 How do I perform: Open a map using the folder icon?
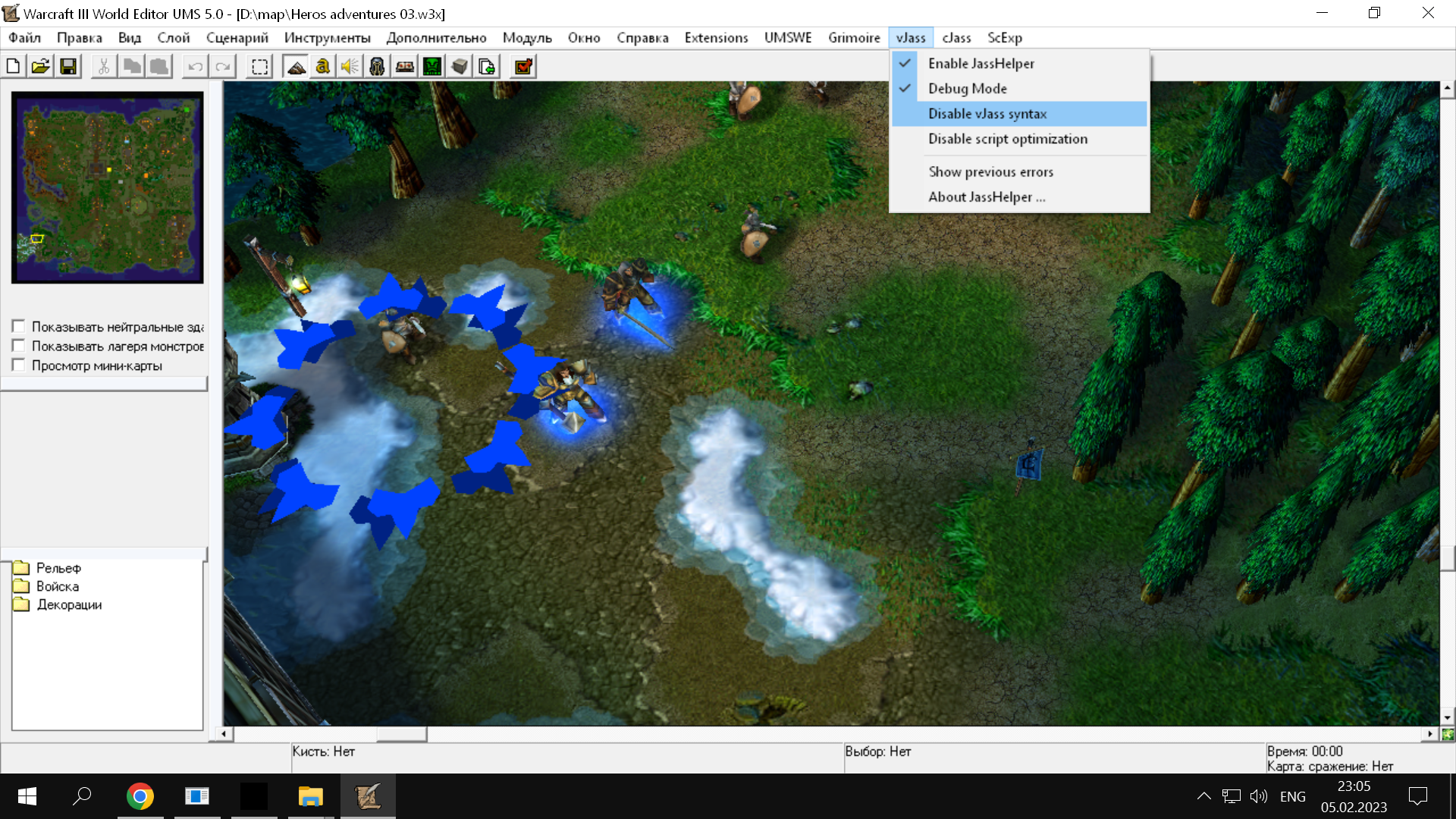pyautogui.click(x=41, y=67)
